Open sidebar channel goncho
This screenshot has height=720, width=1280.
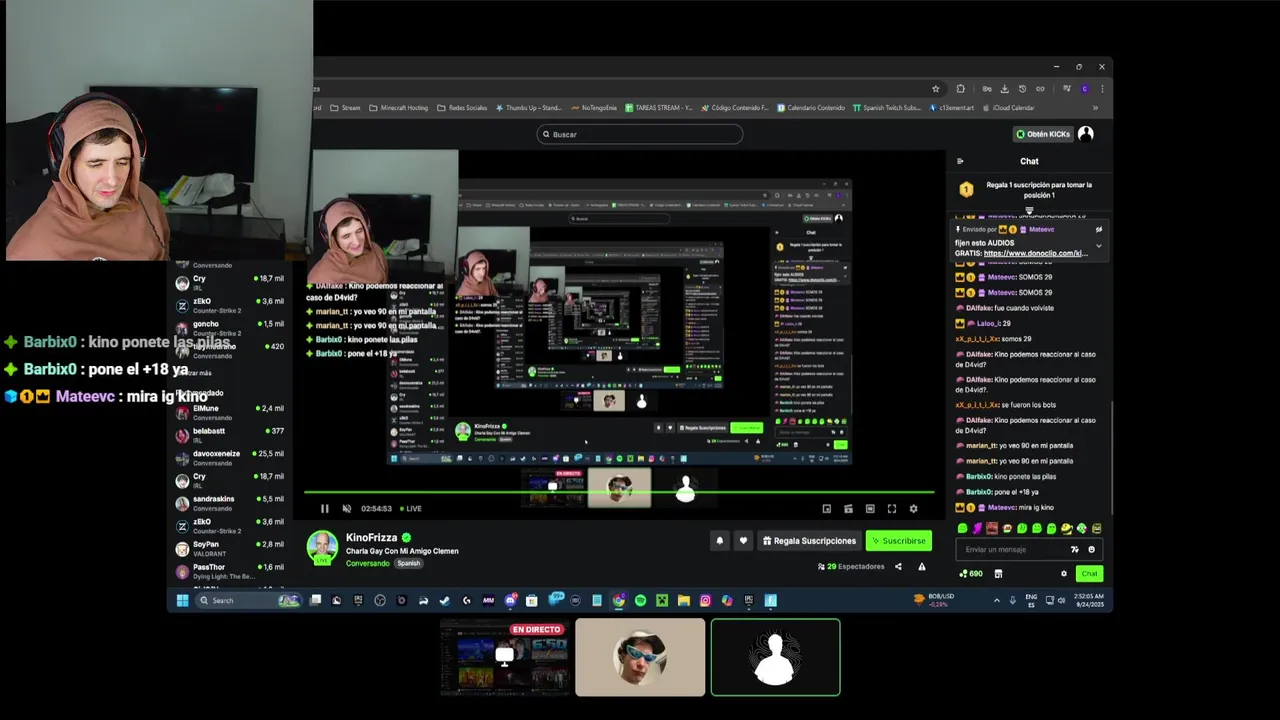[229, 328]
